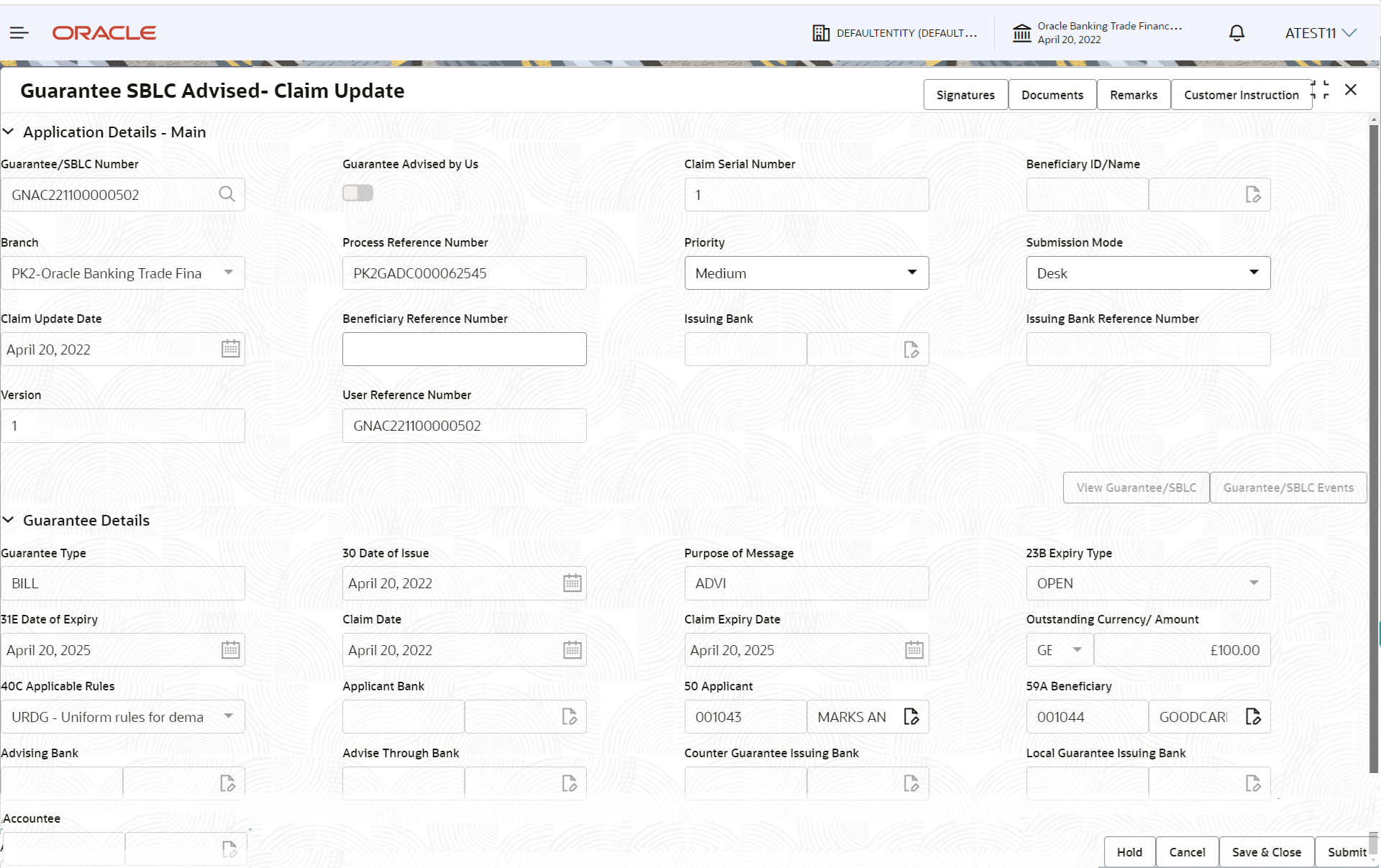Open the Customer Instruction tab
The image size is (1381, 868).
pos(1241,94)
